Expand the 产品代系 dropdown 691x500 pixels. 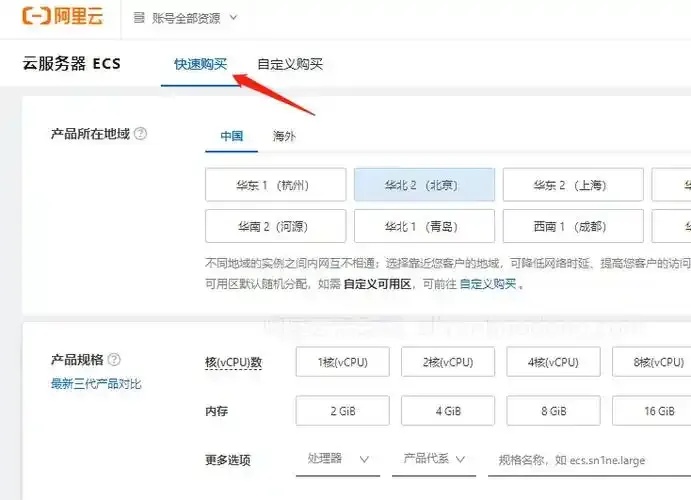pyautogui.click(x=434, y=459)
